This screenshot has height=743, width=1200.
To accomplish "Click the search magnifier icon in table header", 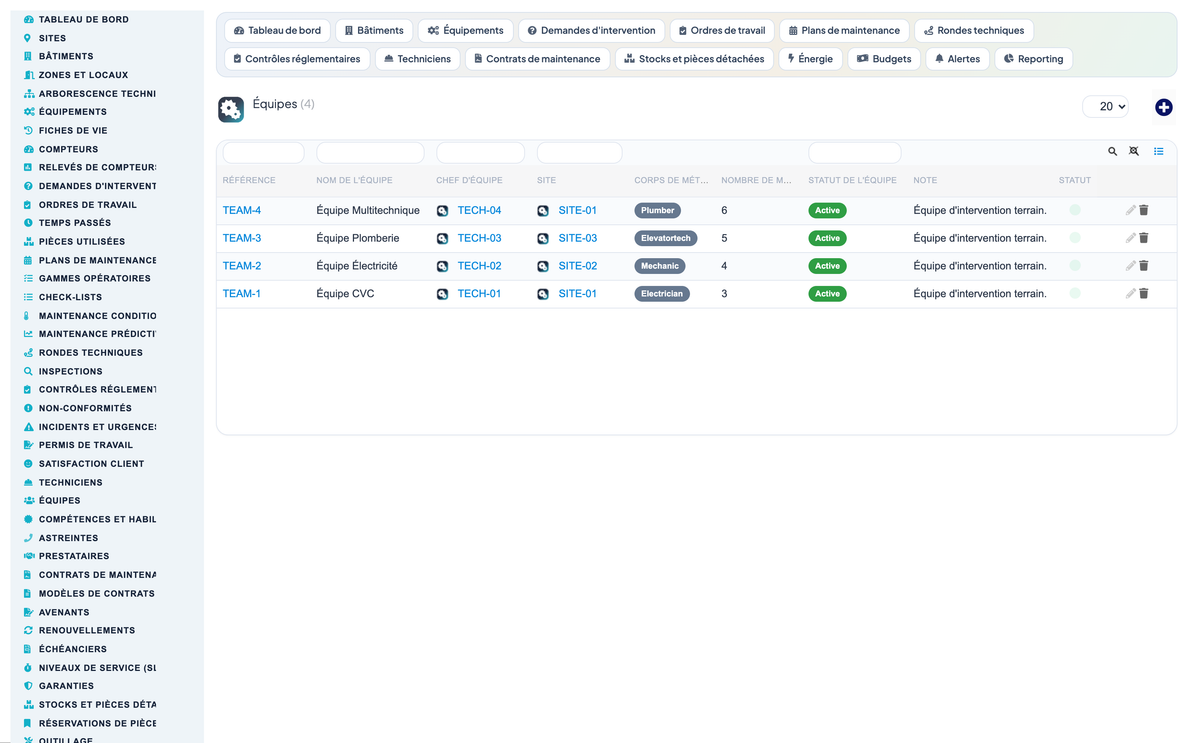I will (1112, 152).
